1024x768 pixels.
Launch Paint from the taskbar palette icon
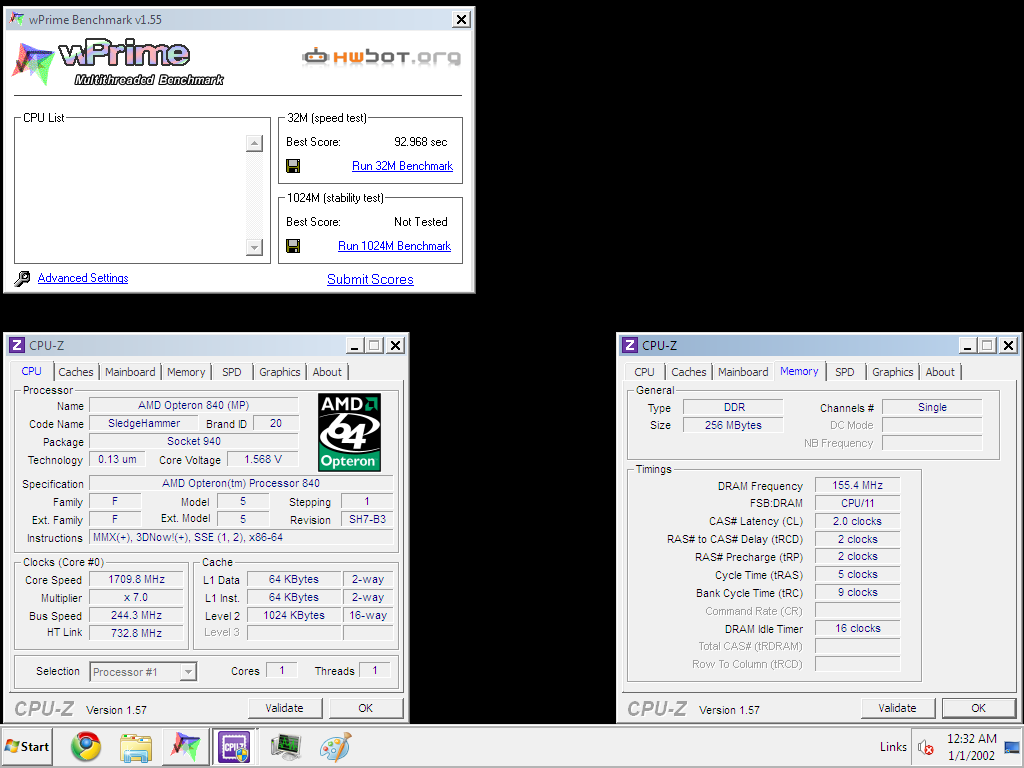(336, 746)
